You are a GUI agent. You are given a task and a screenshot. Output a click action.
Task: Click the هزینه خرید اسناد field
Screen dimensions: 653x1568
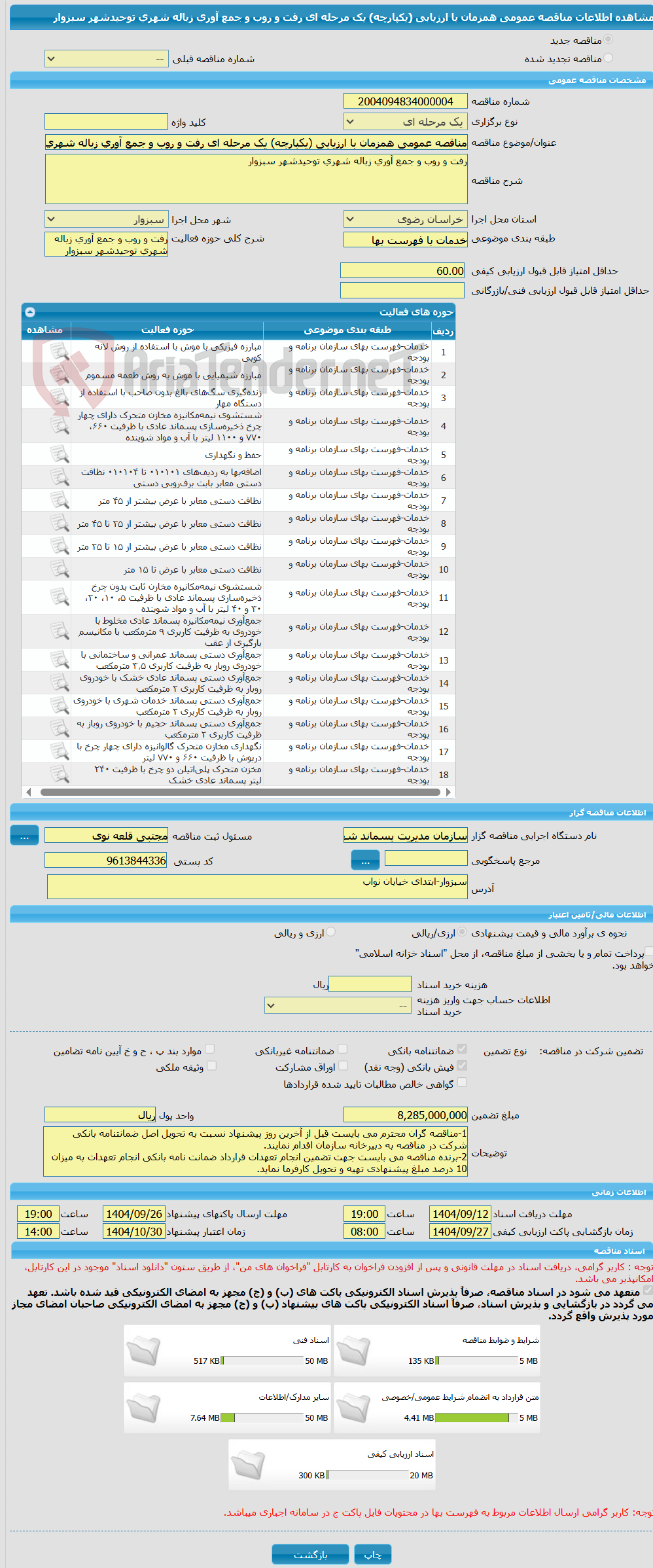click(370, 984)
